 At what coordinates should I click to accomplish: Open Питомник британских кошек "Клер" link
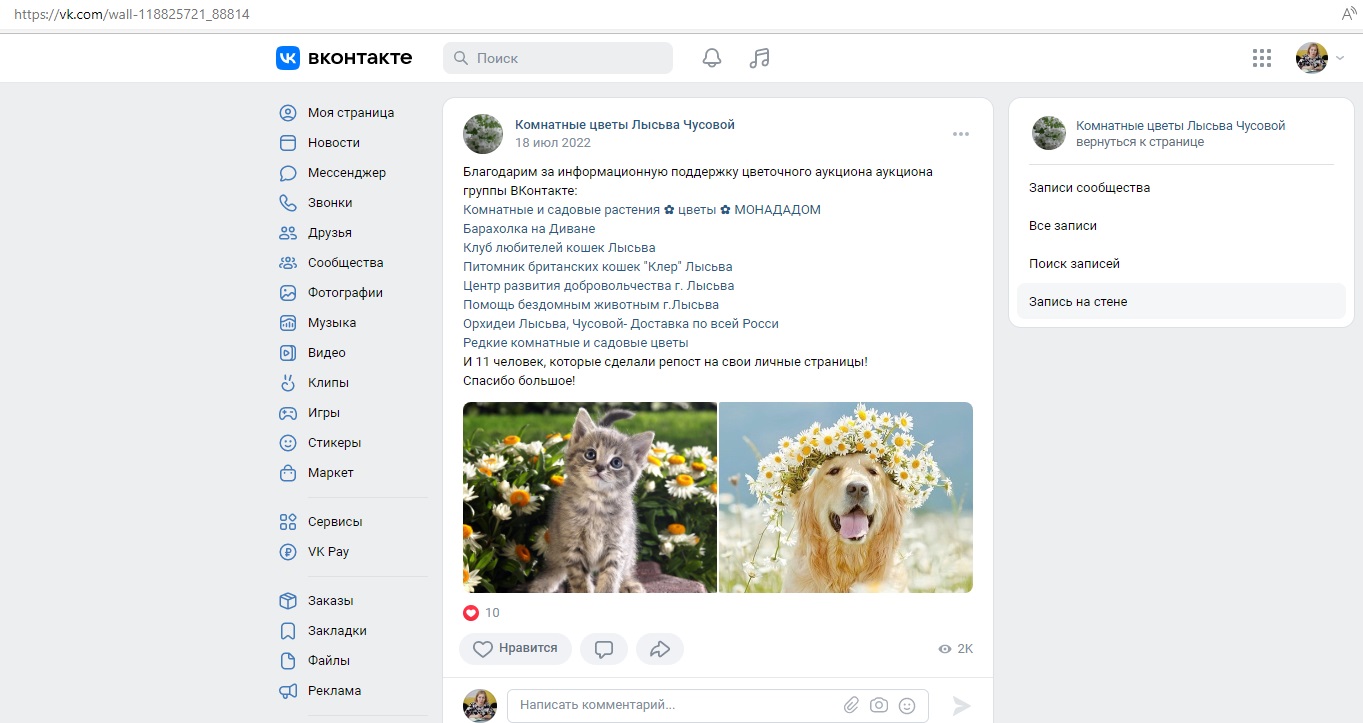(x=598, y=267)
